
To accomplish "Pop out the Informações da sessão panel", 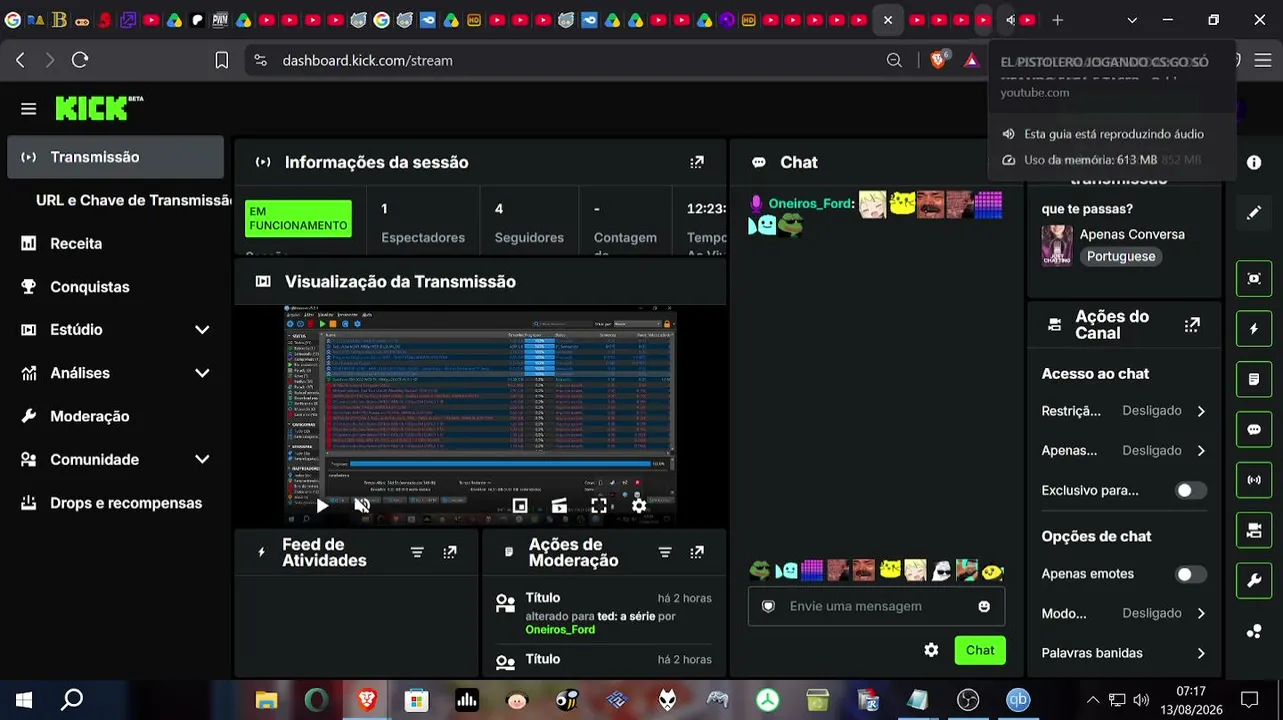I will [697, 162].
